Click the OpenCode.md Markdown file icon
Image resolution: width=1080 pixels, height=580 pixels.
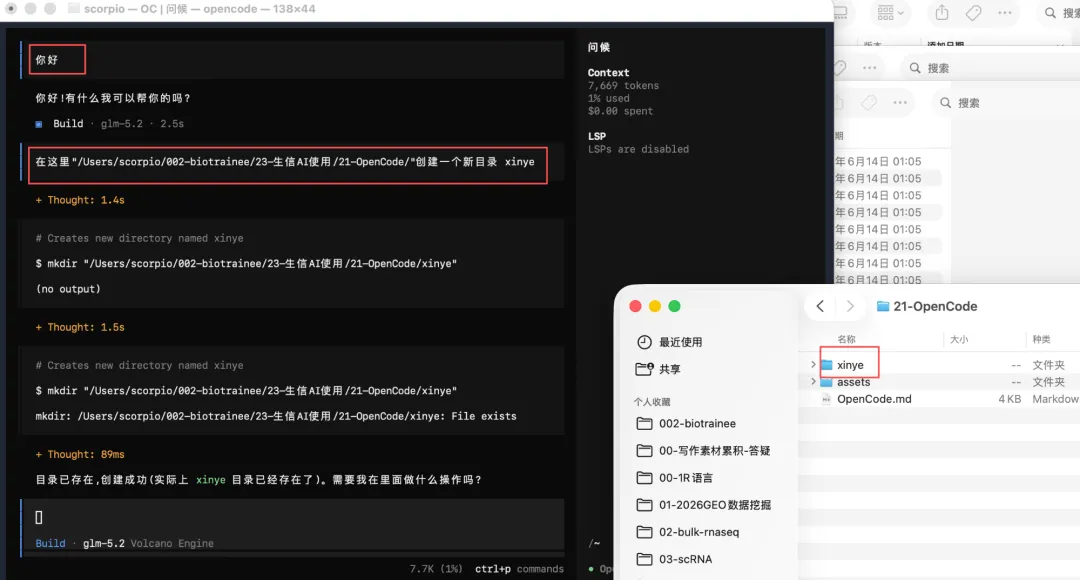pos(826,399)
